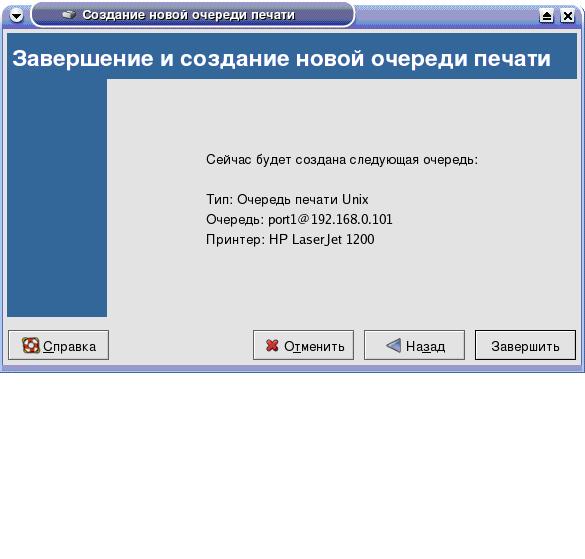
Task: Shade the window with the up-arrow button
Action: tap(547, 16)
